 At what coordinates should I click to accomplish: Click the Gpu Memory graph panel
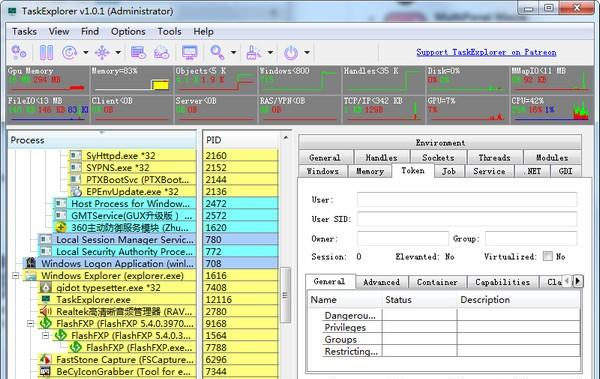47,80
